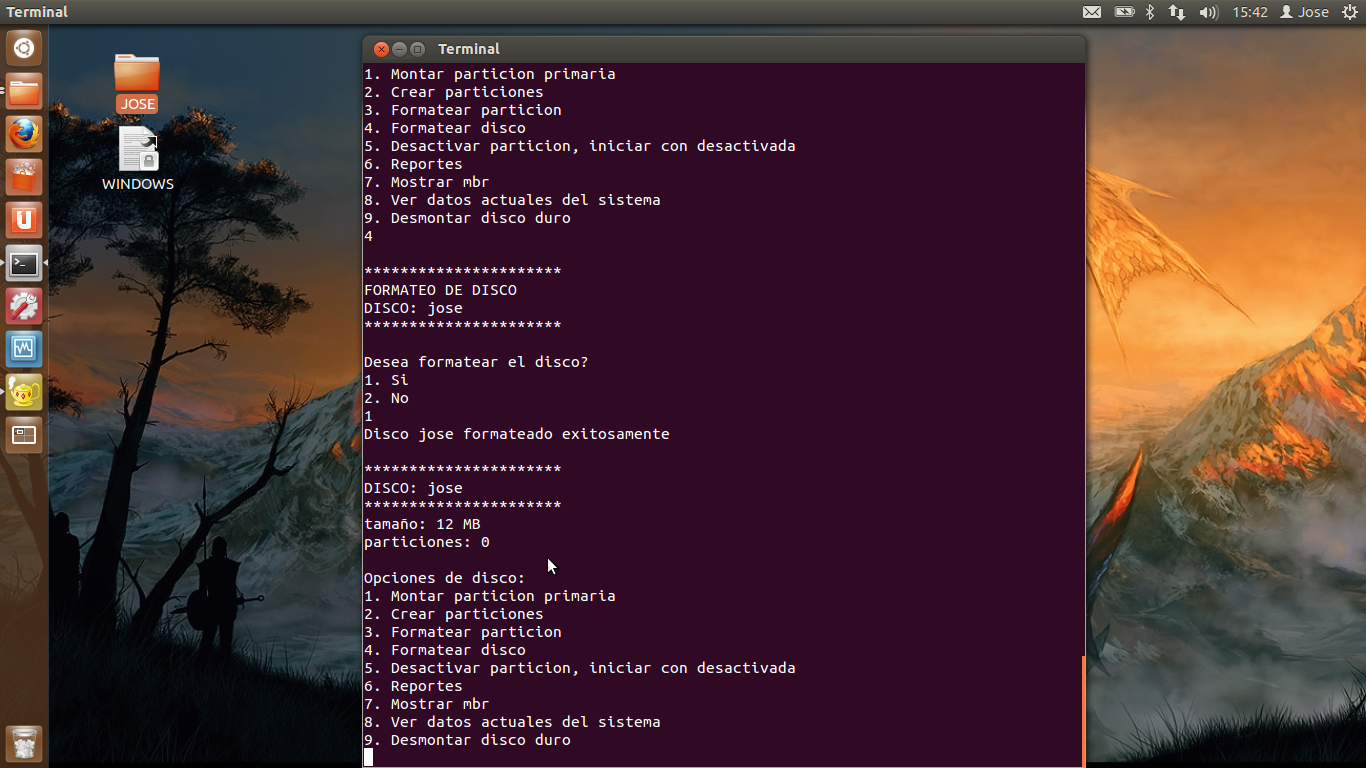Open the Ubuntu Dash home launcher

pos(24,48)
